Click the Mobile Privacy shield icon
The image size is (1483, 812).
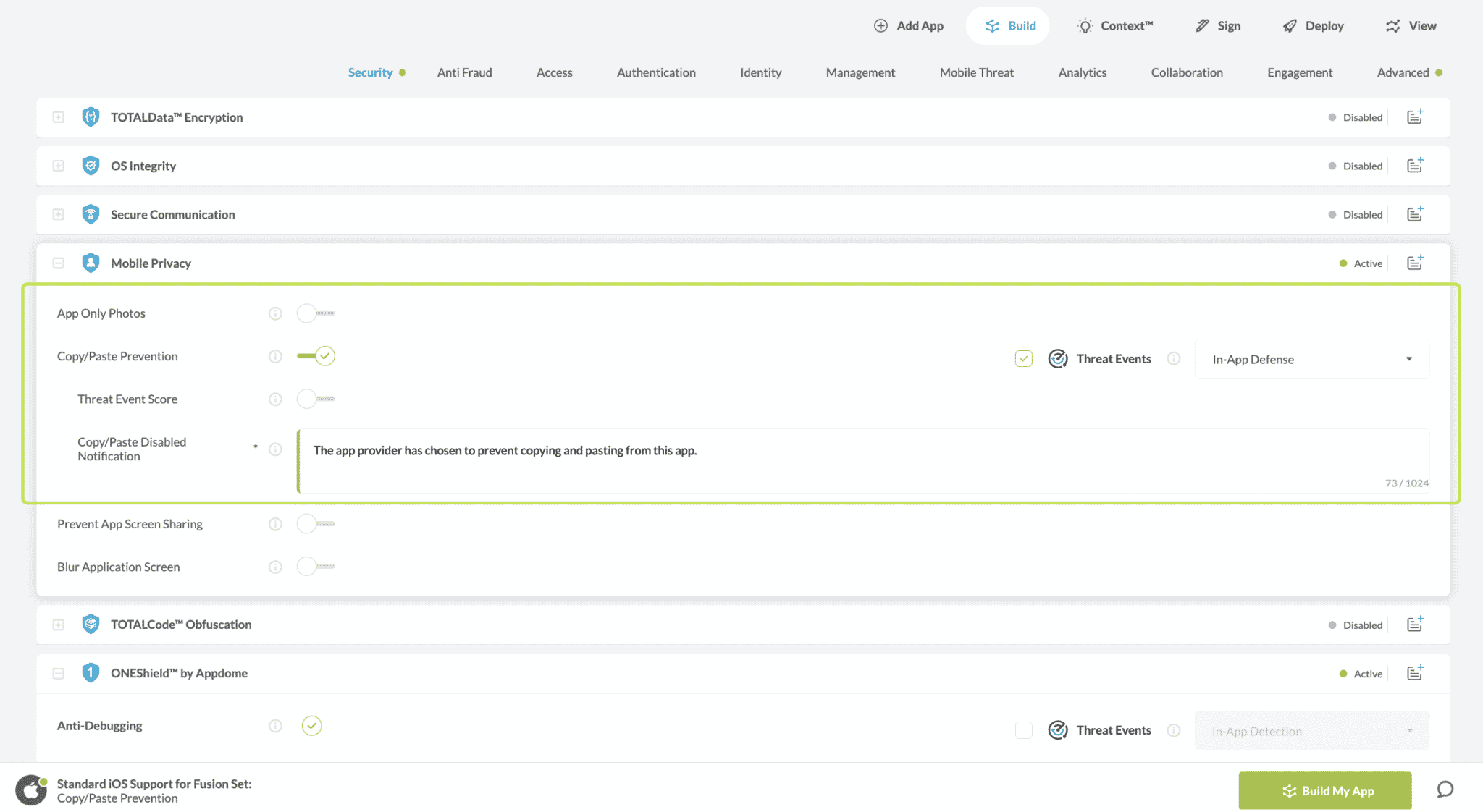pos(91,263)
